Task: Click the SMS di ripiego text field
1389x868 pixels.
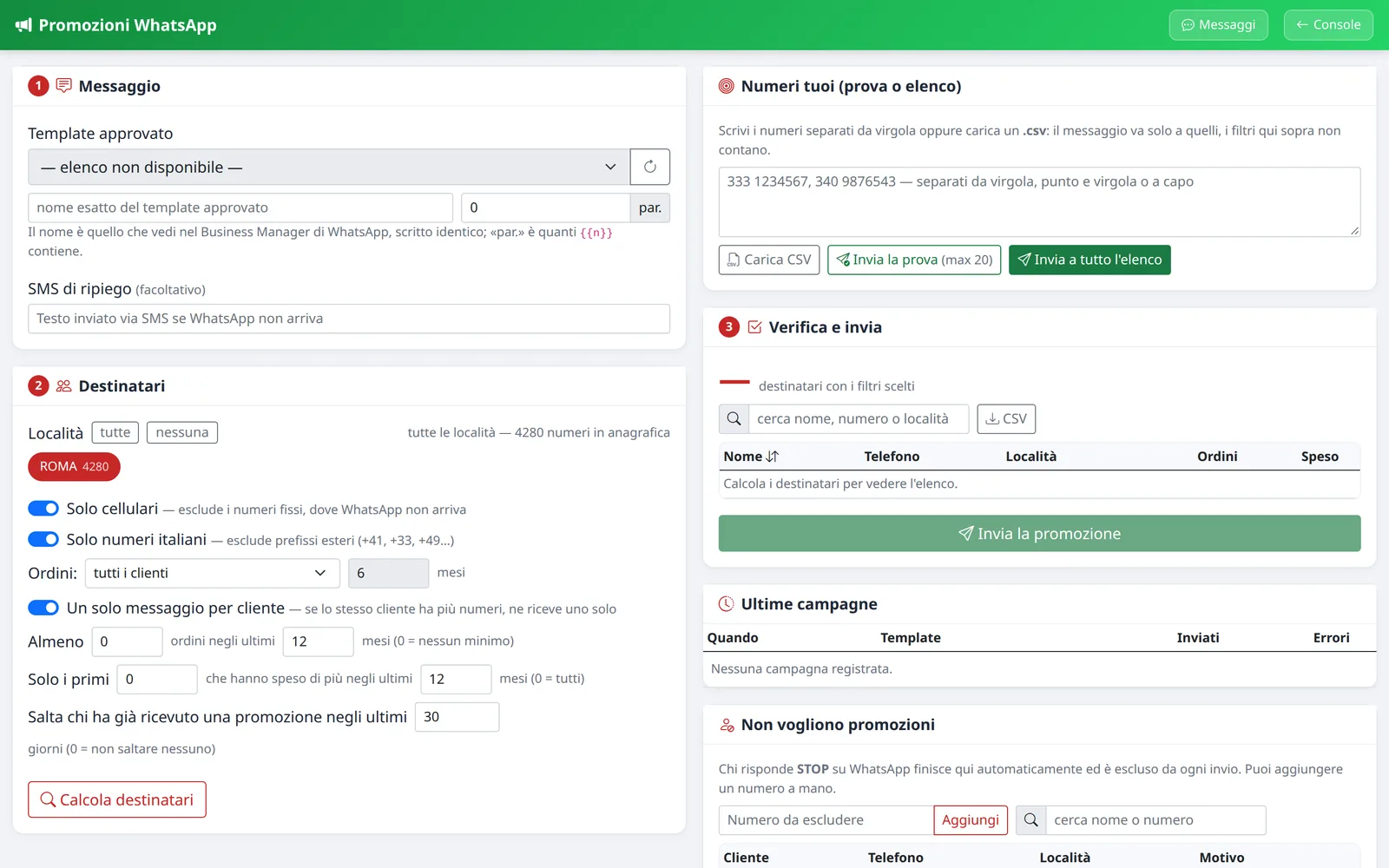Action: coord(349,319)
